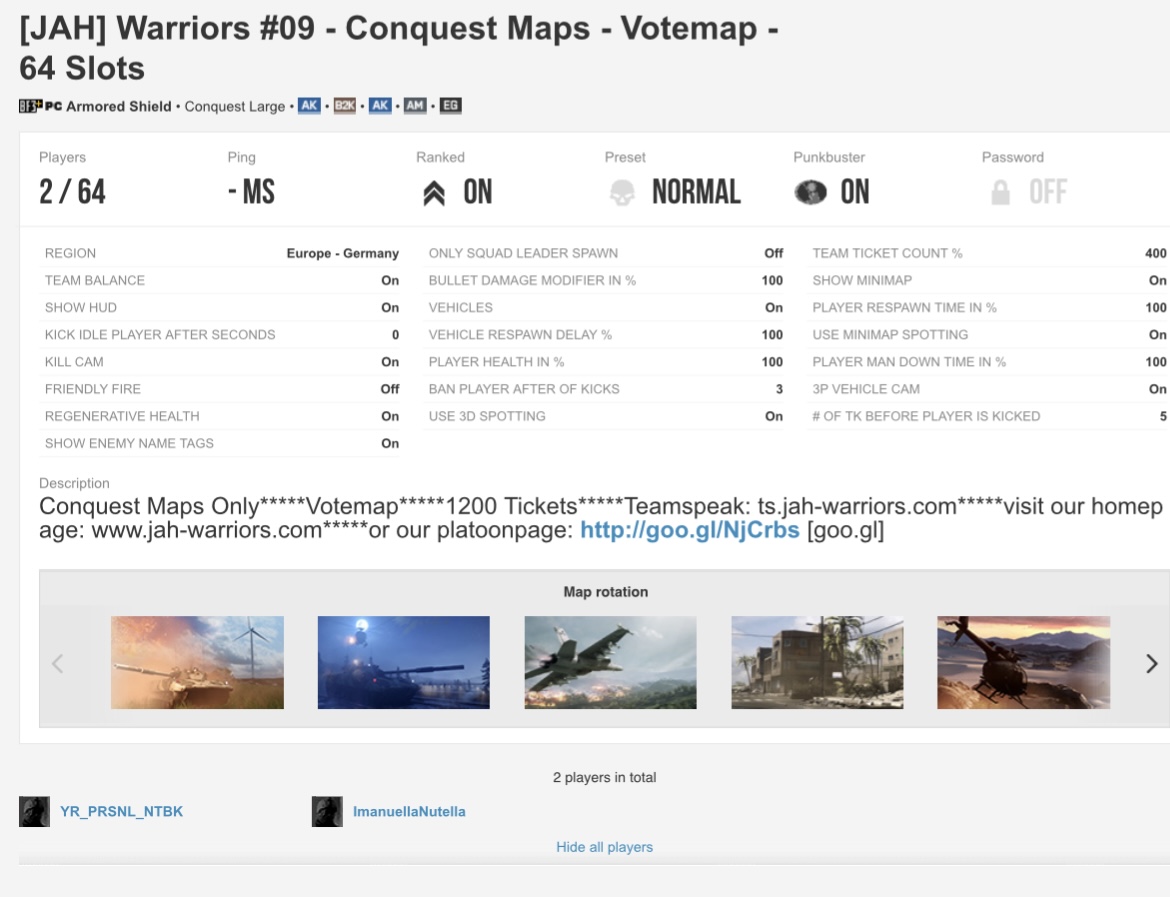Click the B2K expansion badge
This screenshot has height=897, width=1170.
(x=344, y=105)
